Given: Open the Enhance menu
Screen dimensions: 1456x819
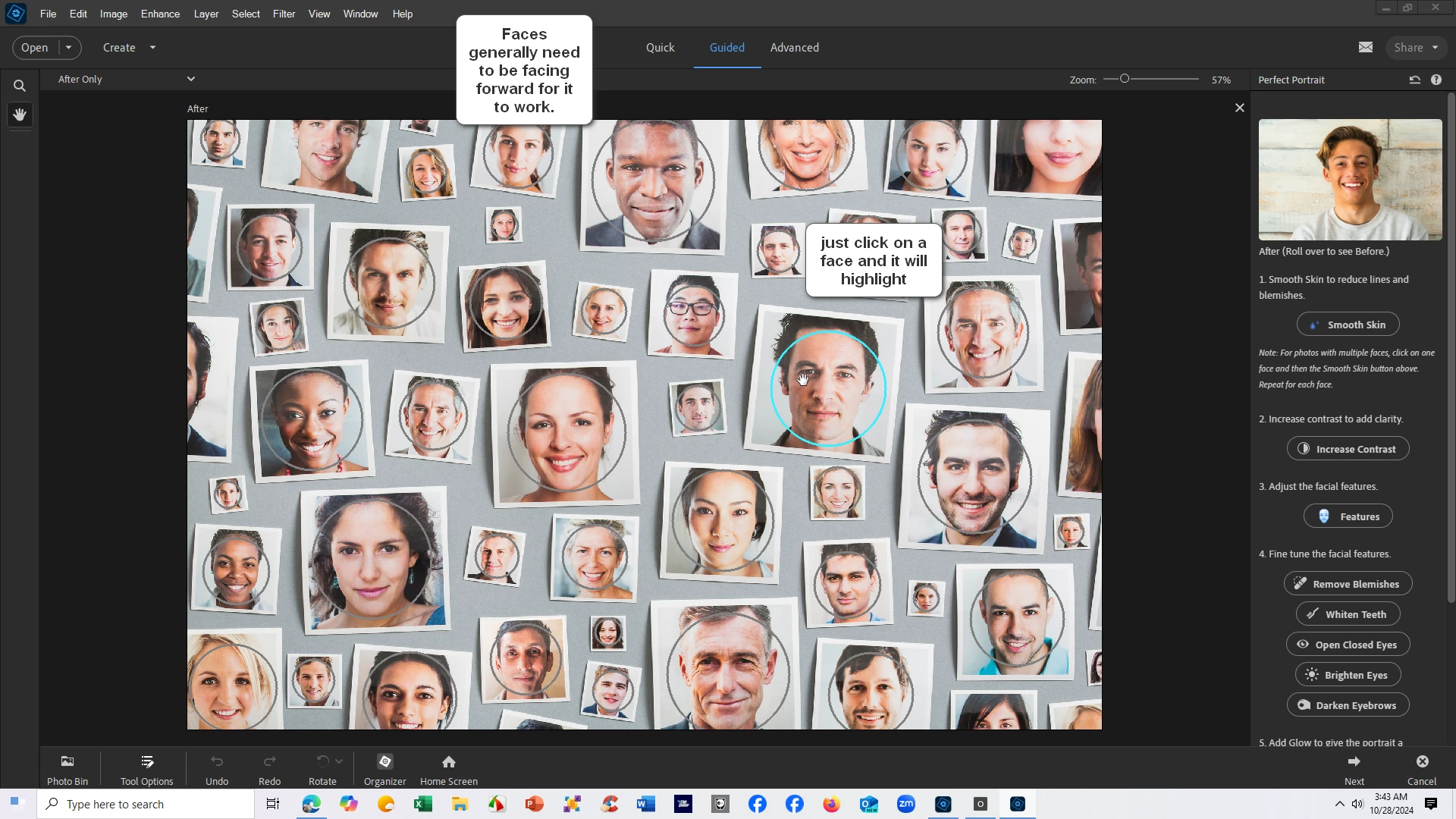Looking at the screenshot, I should 160,14.
